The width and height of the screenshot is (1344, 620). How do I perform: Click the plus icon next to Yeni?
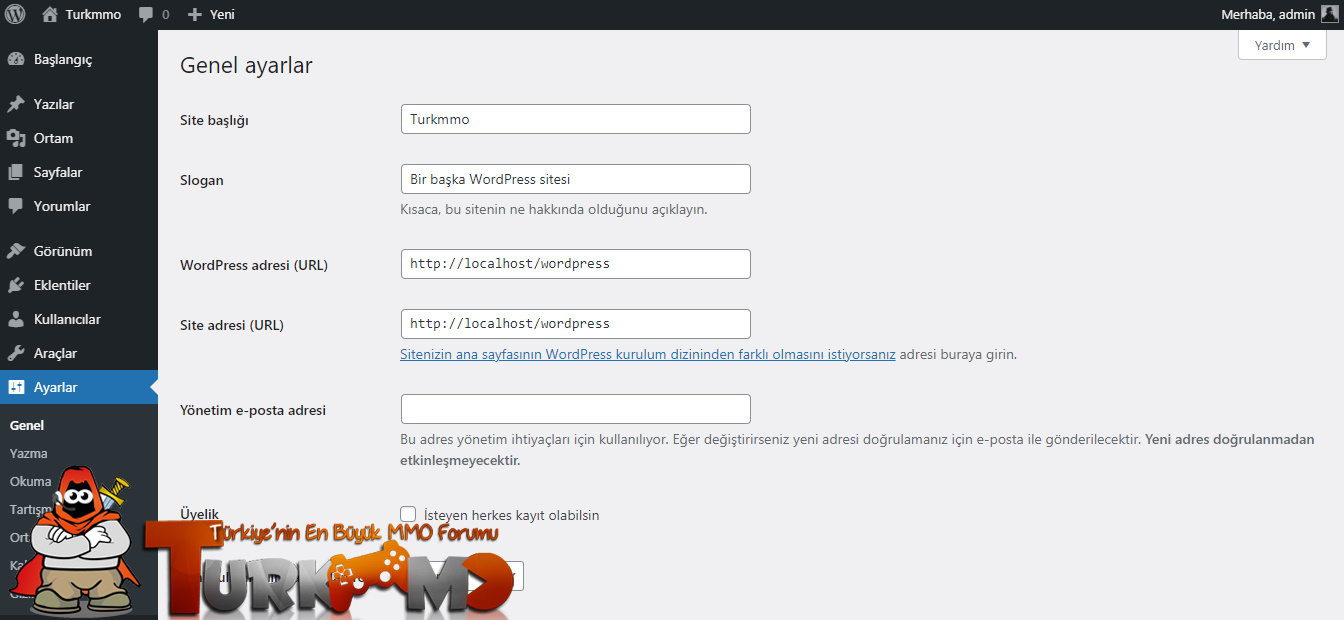coord(195,15)
